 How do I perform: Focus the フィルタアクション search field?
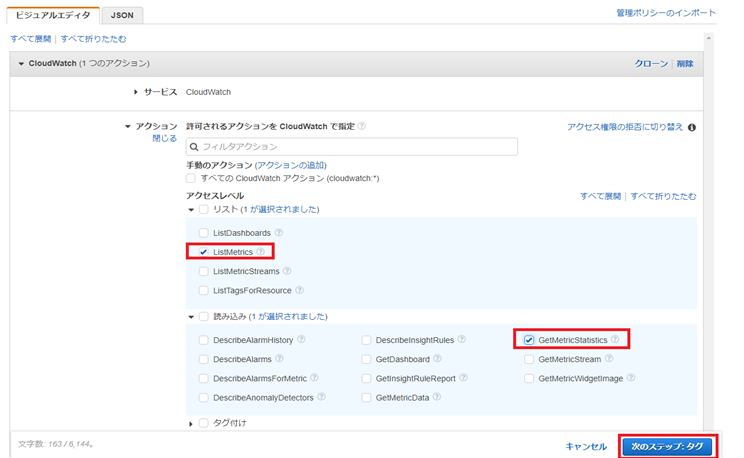coord(352,147)
